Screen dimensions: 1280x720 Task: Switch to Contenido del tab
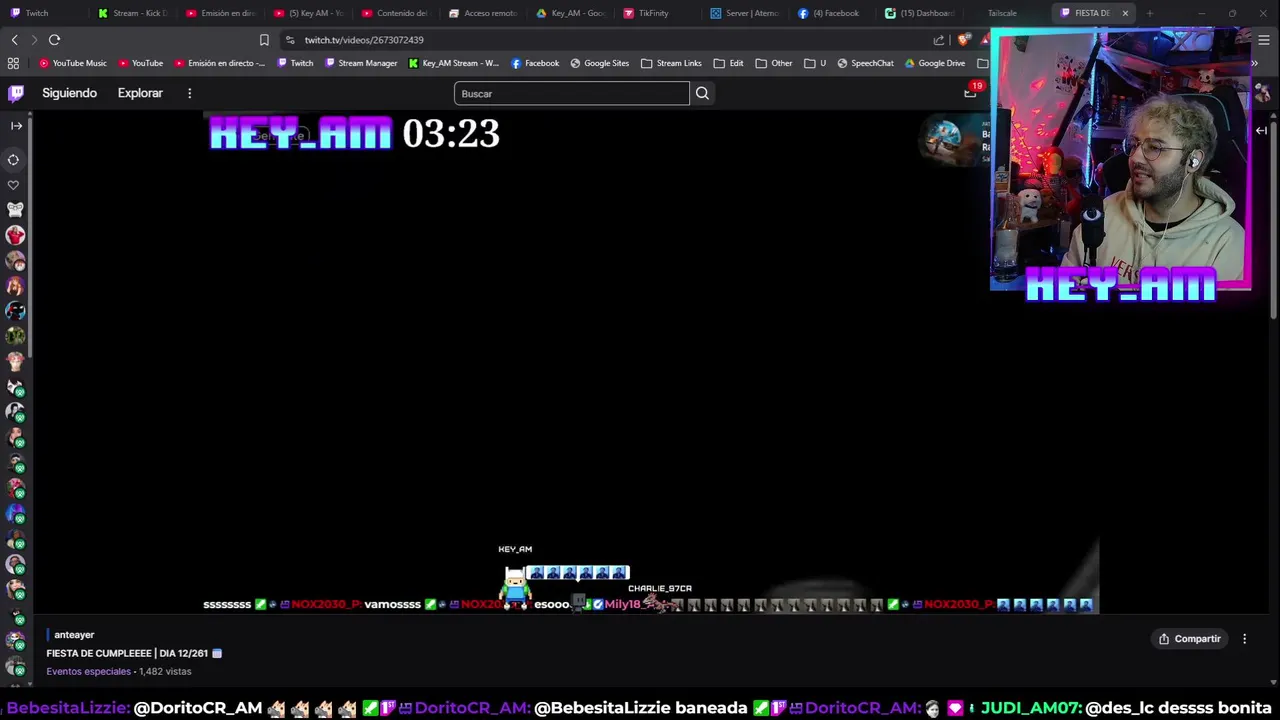click(396, 13)
